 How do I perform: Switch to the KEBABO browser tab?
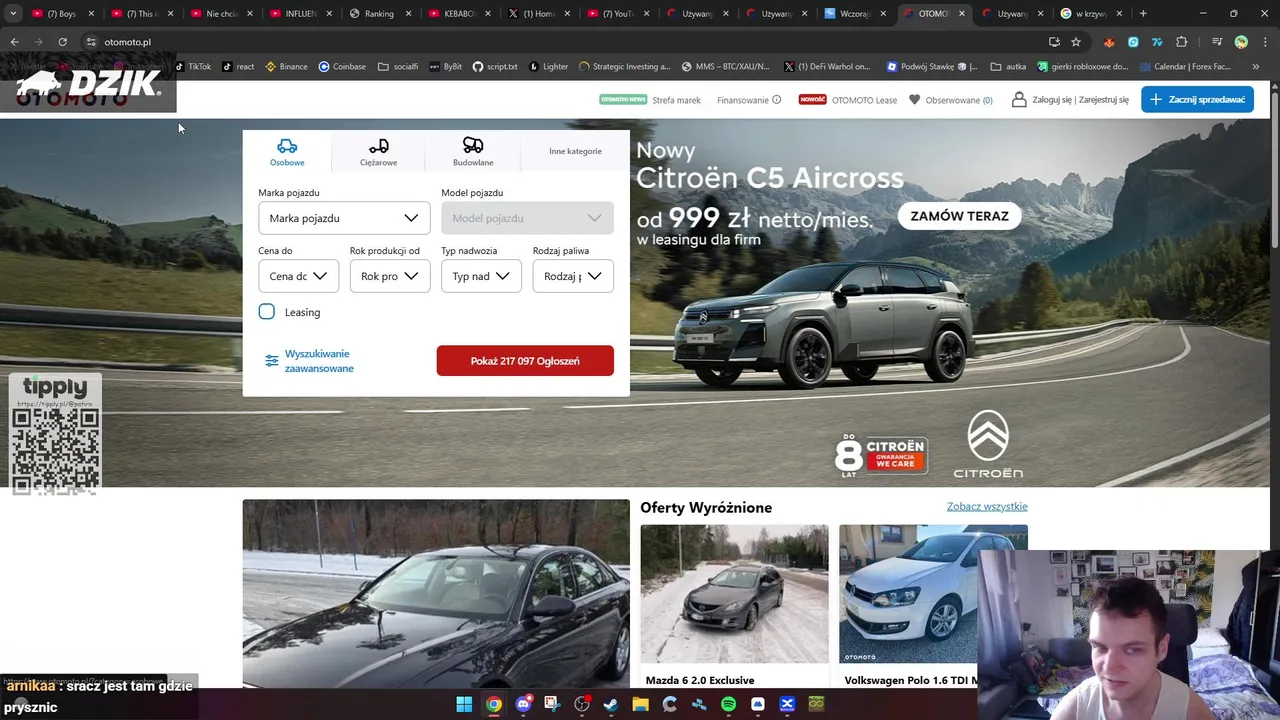pyautogui.click(x=459, y=14)
